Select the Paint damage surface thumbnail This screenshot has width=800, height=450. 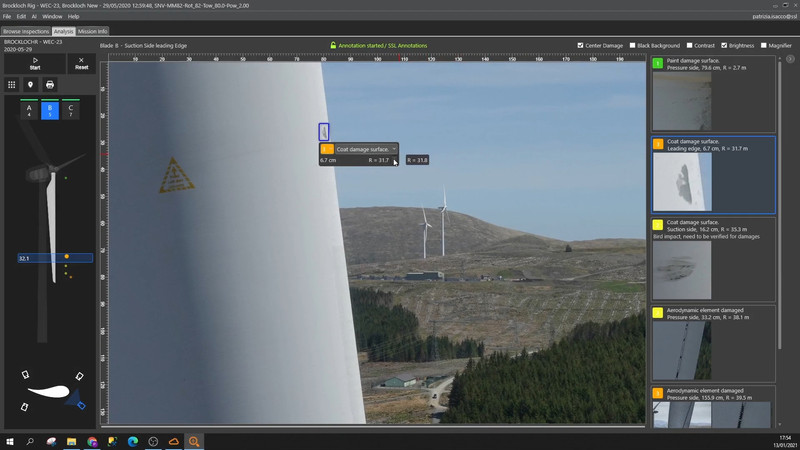point(682,101)
